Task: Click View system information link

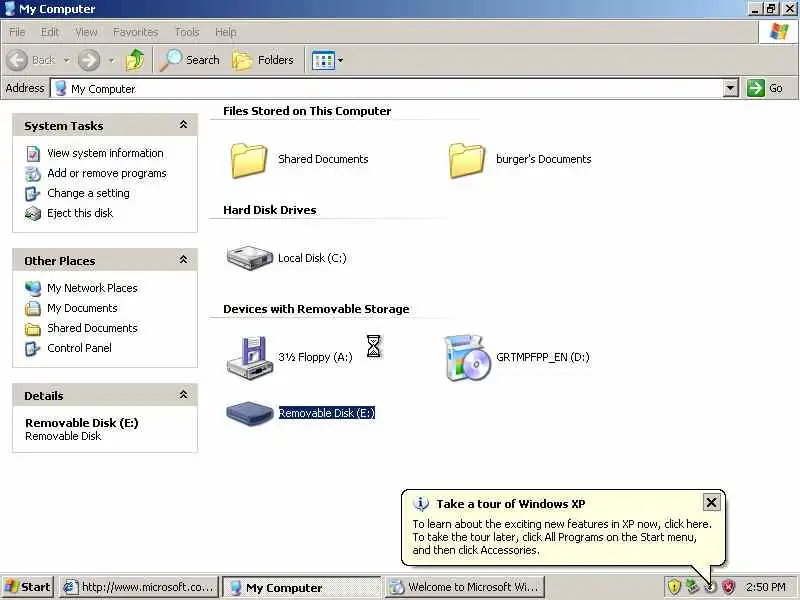Action: 105,153
